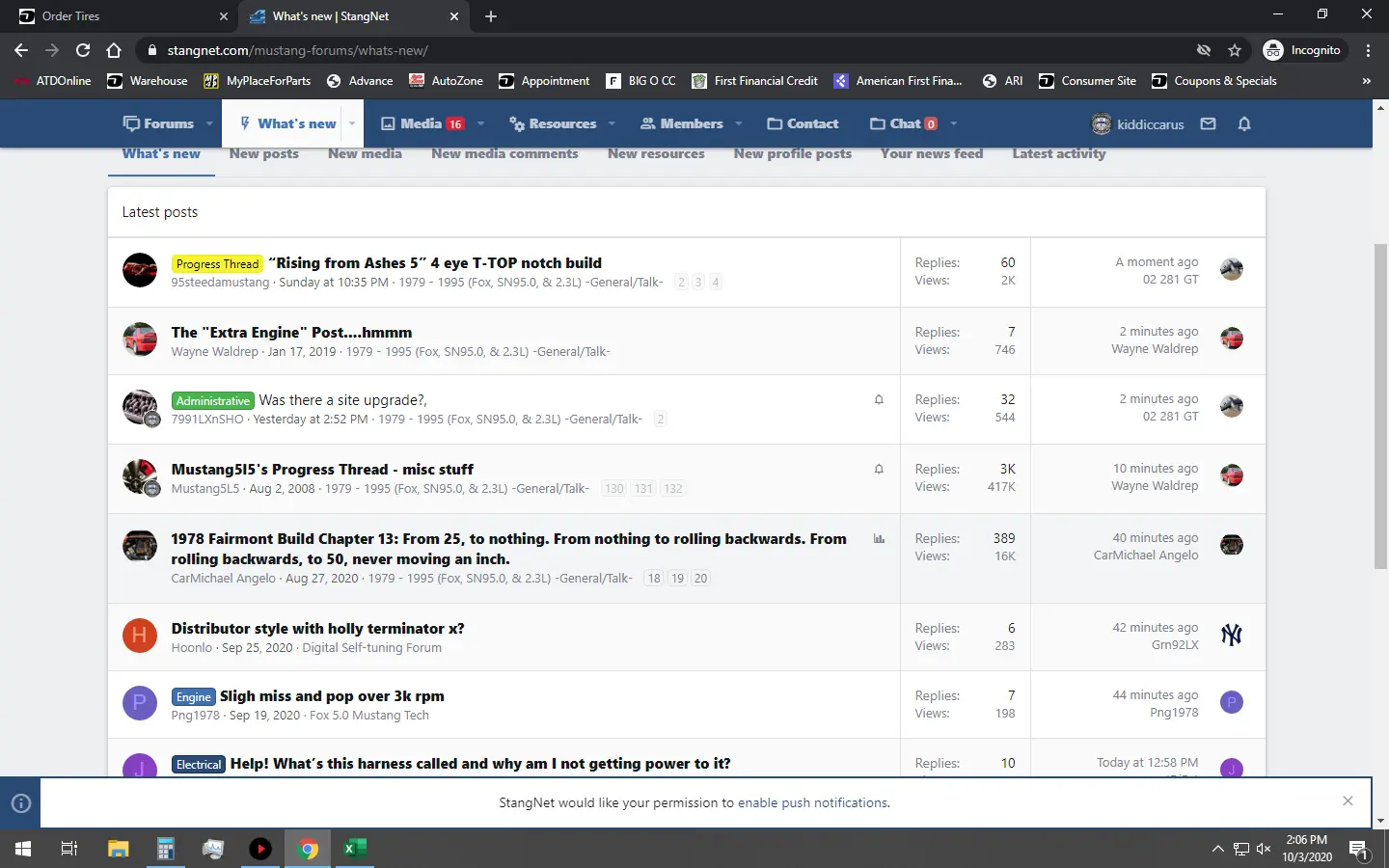Click the address bar URL field
1389x868 pixels.
(x=666, y=50)
